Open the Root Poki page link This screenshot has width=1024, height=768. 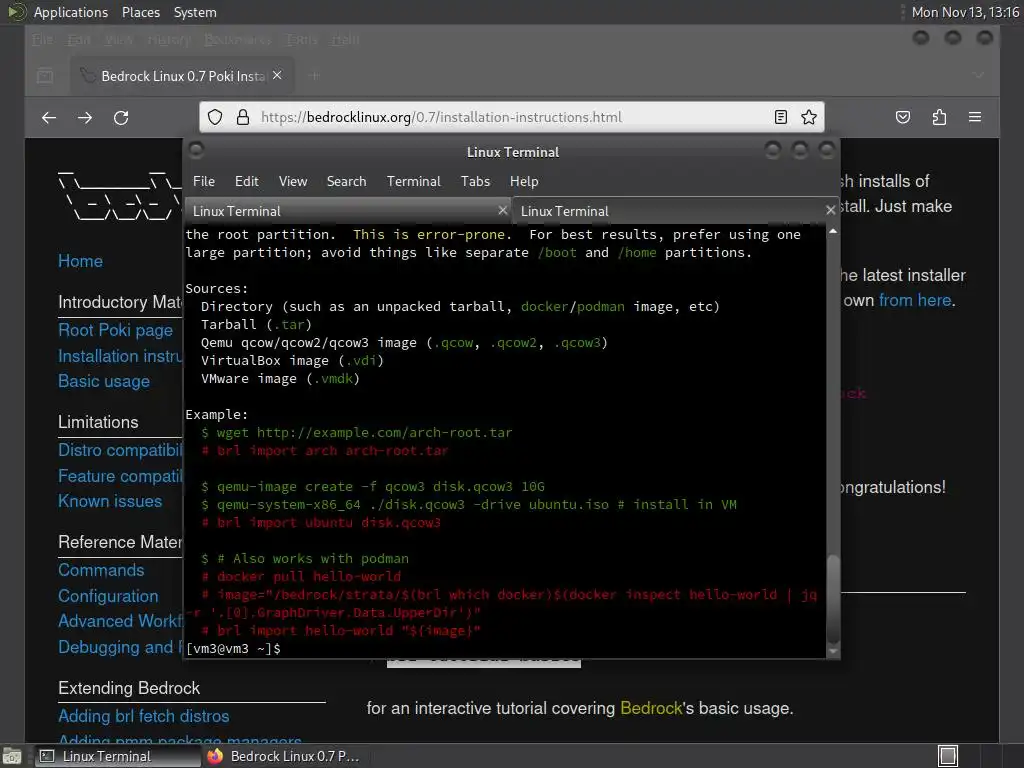coord(116,330)
